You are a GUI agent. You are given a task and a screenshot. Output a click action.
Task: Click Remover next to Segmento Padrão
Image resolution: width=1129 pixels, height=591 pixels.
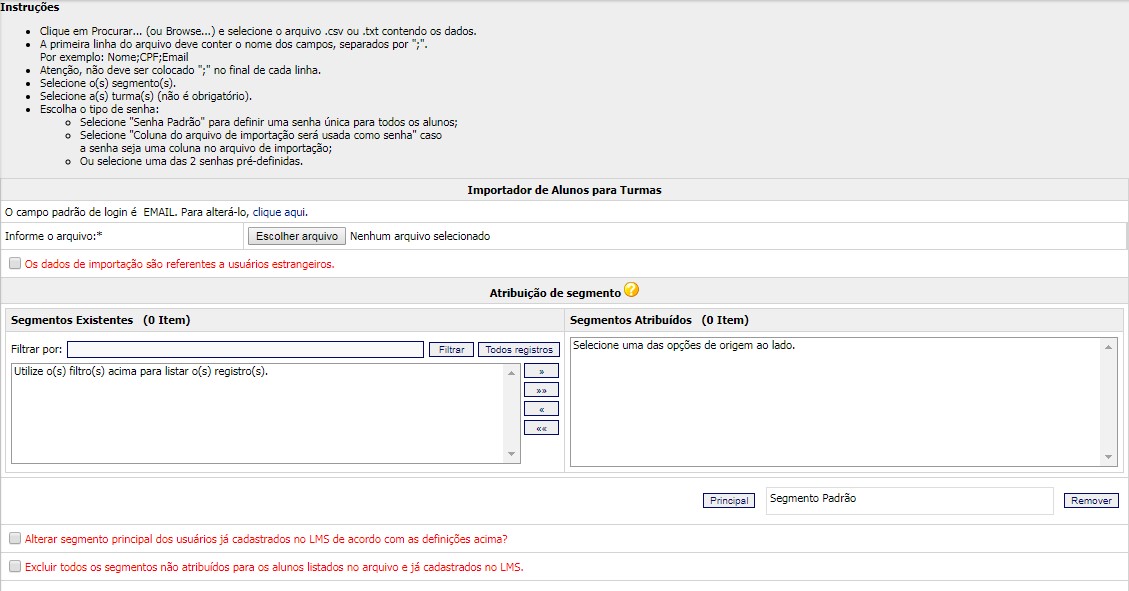[x=1091, y=500]
